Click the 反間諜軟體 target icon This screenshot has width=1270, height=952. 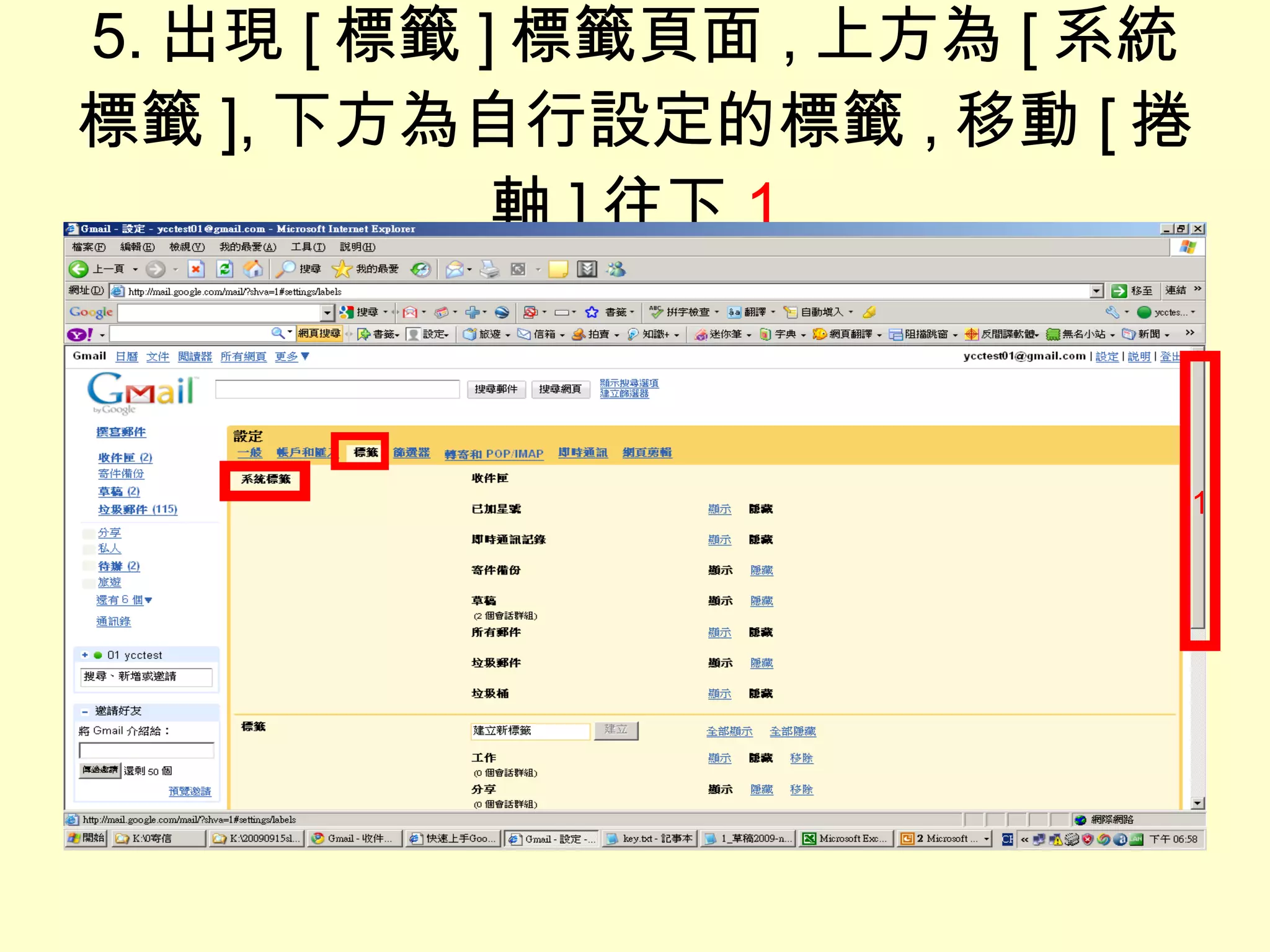(972, 334)
